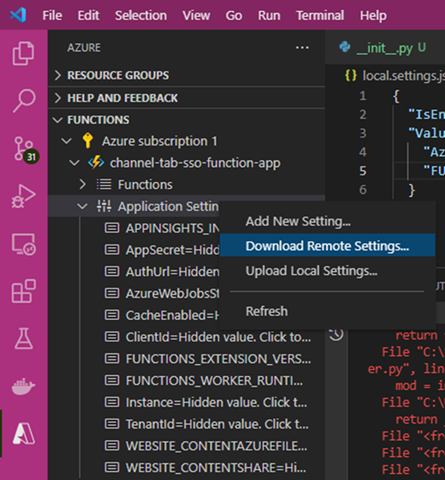Open the Terminal menu

320,15
